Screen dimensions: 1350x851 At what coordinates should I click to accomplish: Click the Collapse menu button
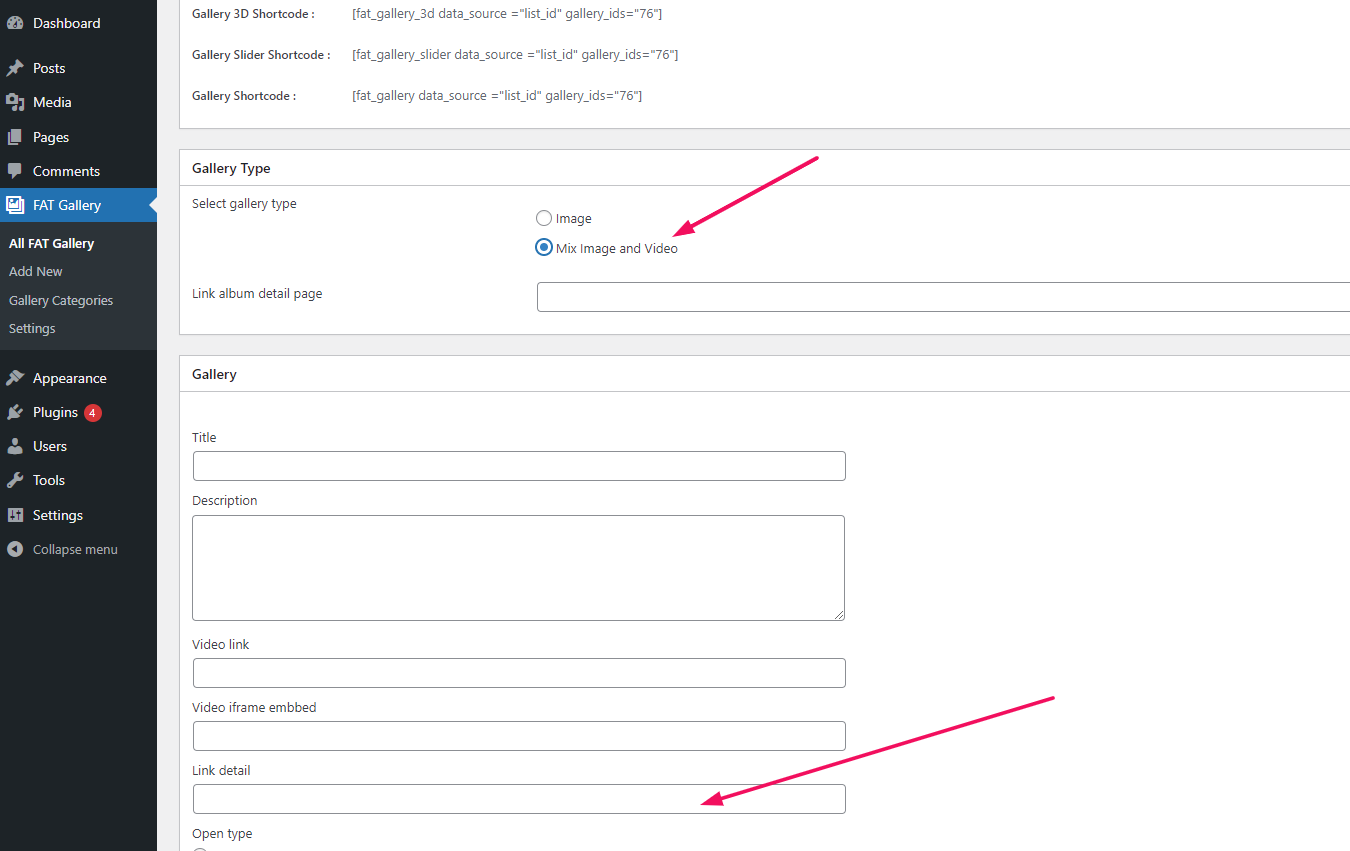(78, 549)
